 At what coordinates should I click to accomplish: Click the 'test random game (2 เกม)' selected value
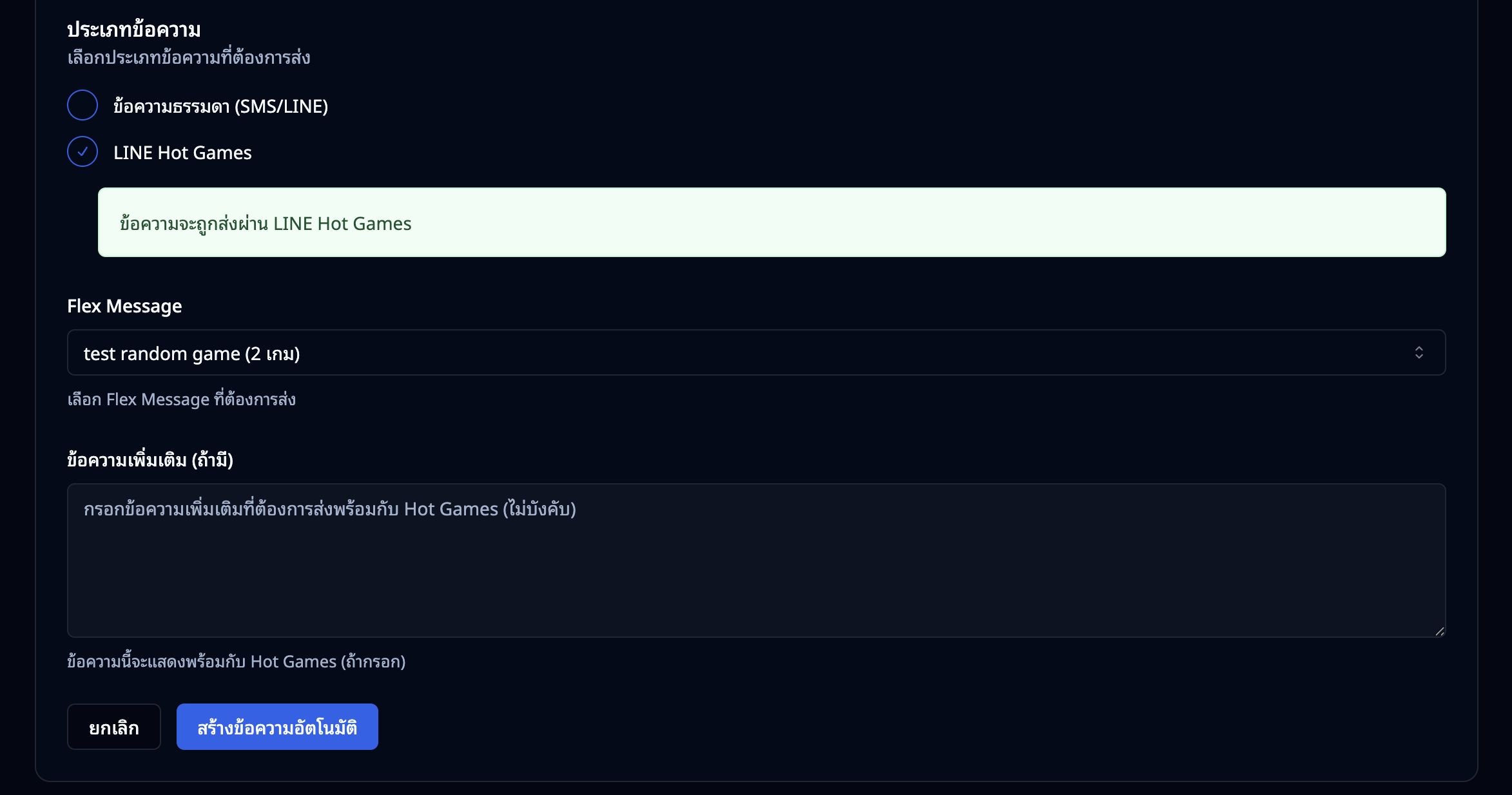pos(191,354)
